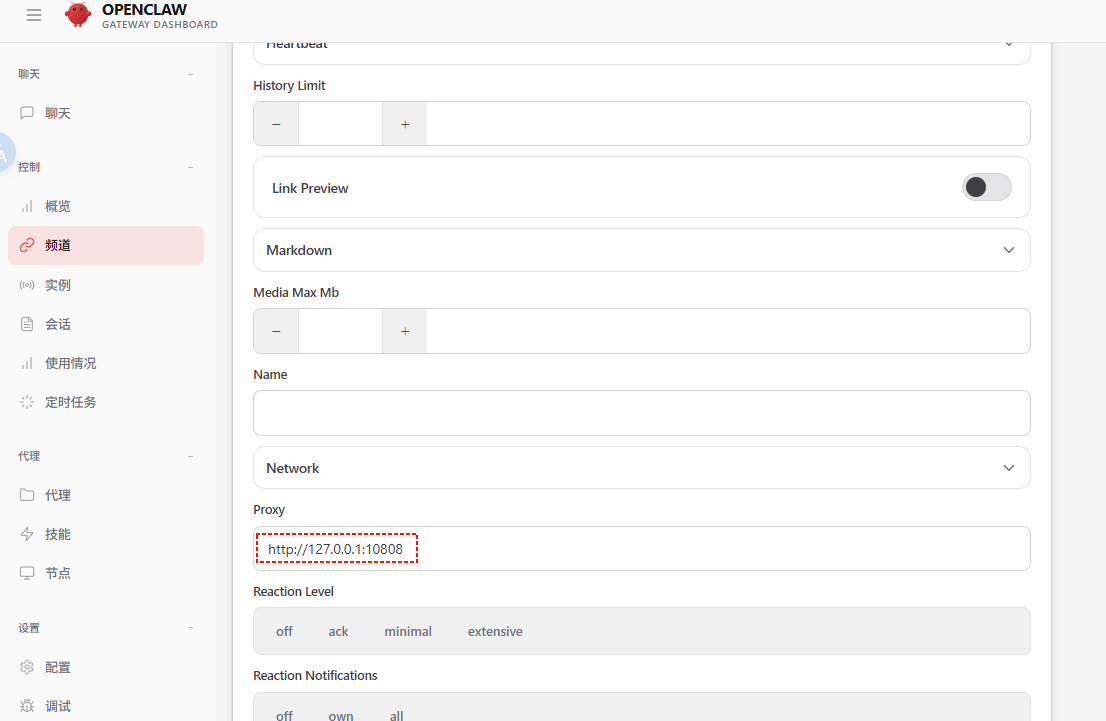
Task: Select 'minimal' Reaction Level option
Action: tap(408, 631)
